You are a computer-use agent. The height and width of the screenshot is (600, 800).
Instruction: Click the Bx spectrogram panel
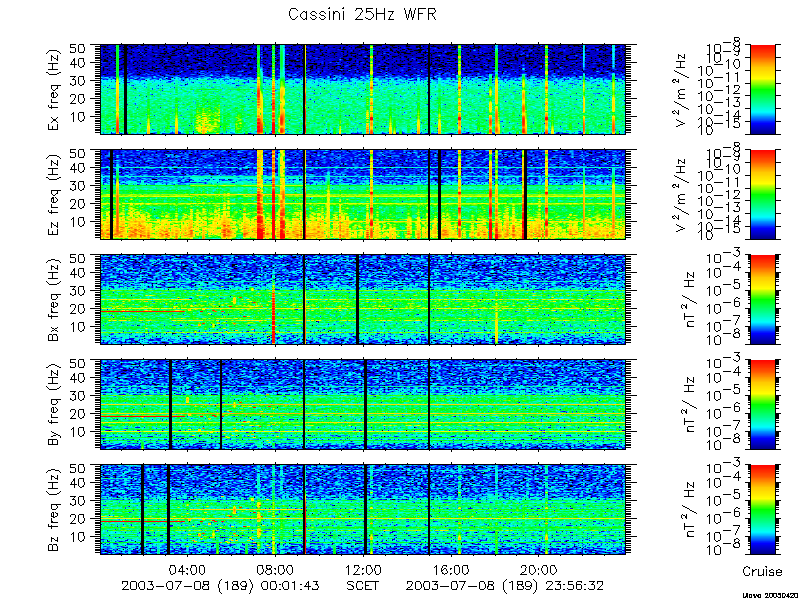point(363,299)
